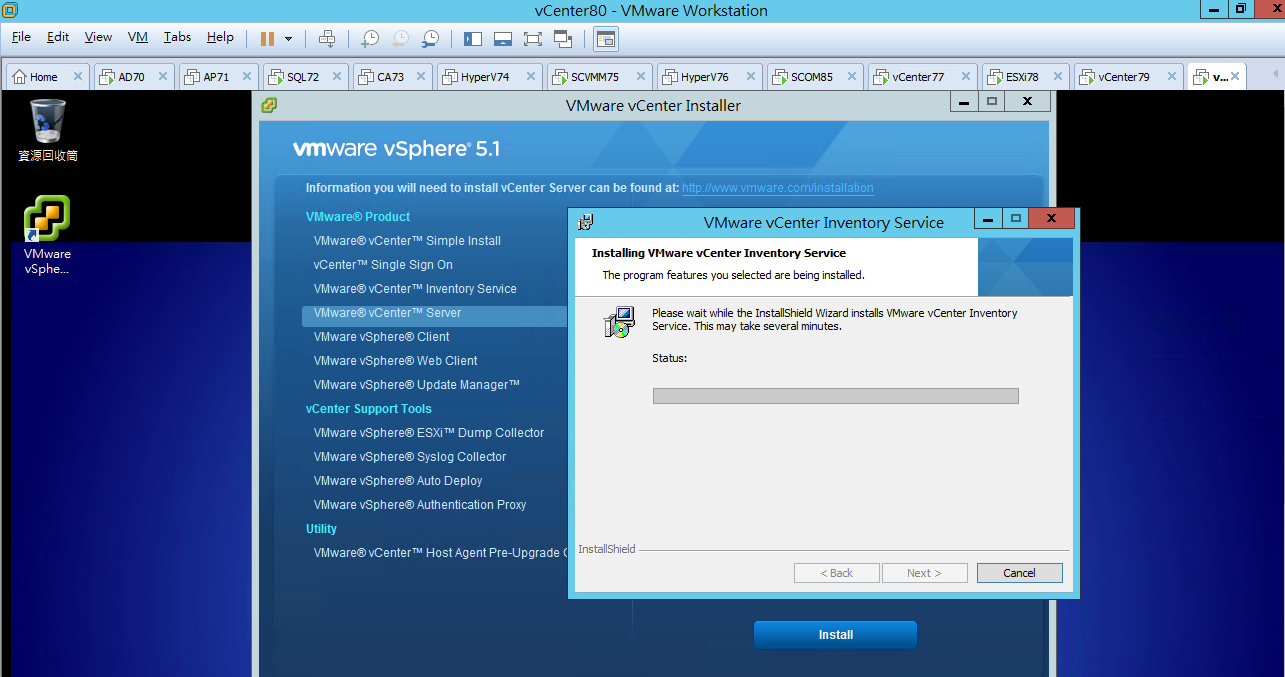Viewport: 1285px width, 677px height.
Task: Select VMware vSphere ESXi Dump Collector
Action: (x=429, y=433)
